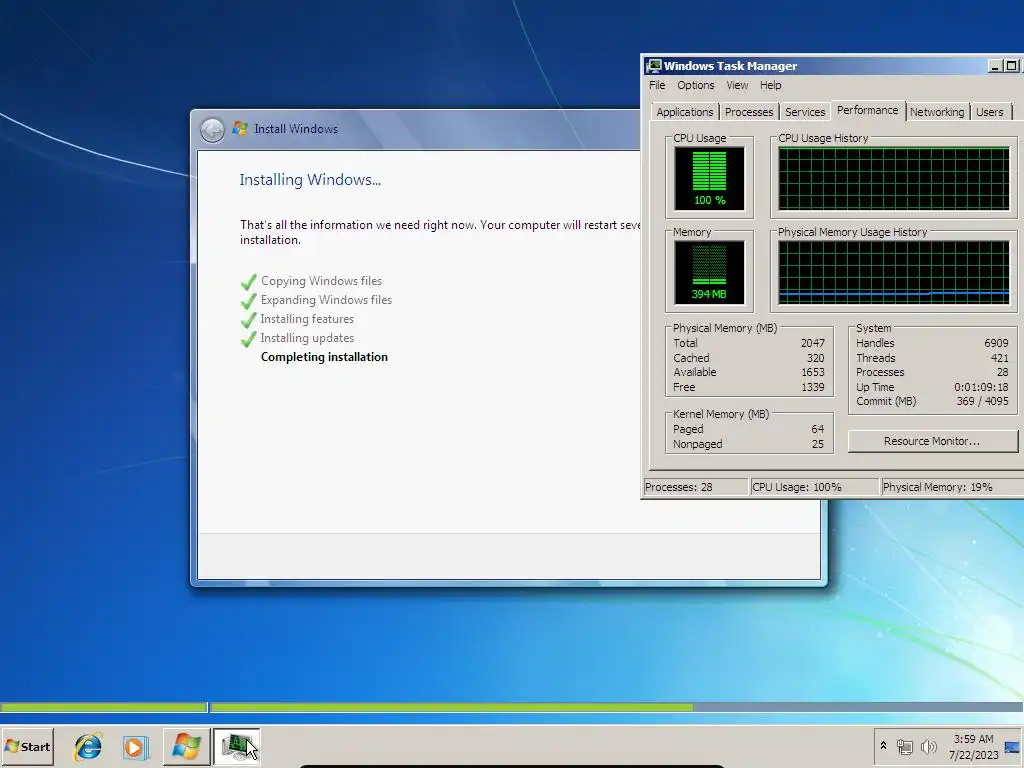Maximize the Task Manager window
The height and width of the screenshot is (768, 1024).
(1011, 66)
